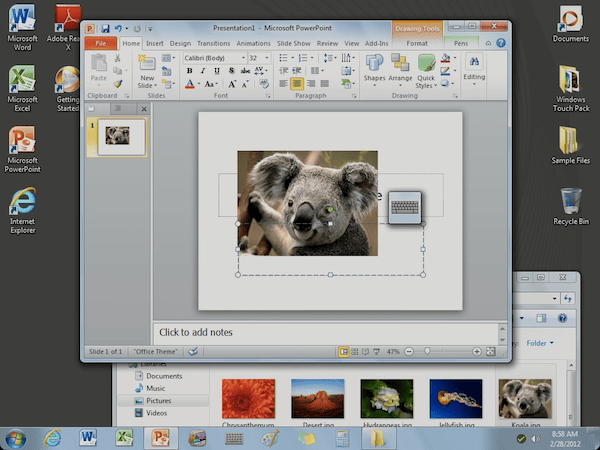Image resolution: width=600 pixels, height=450 pixels.
Task: Toggle center text alignment
Action: 297,84
